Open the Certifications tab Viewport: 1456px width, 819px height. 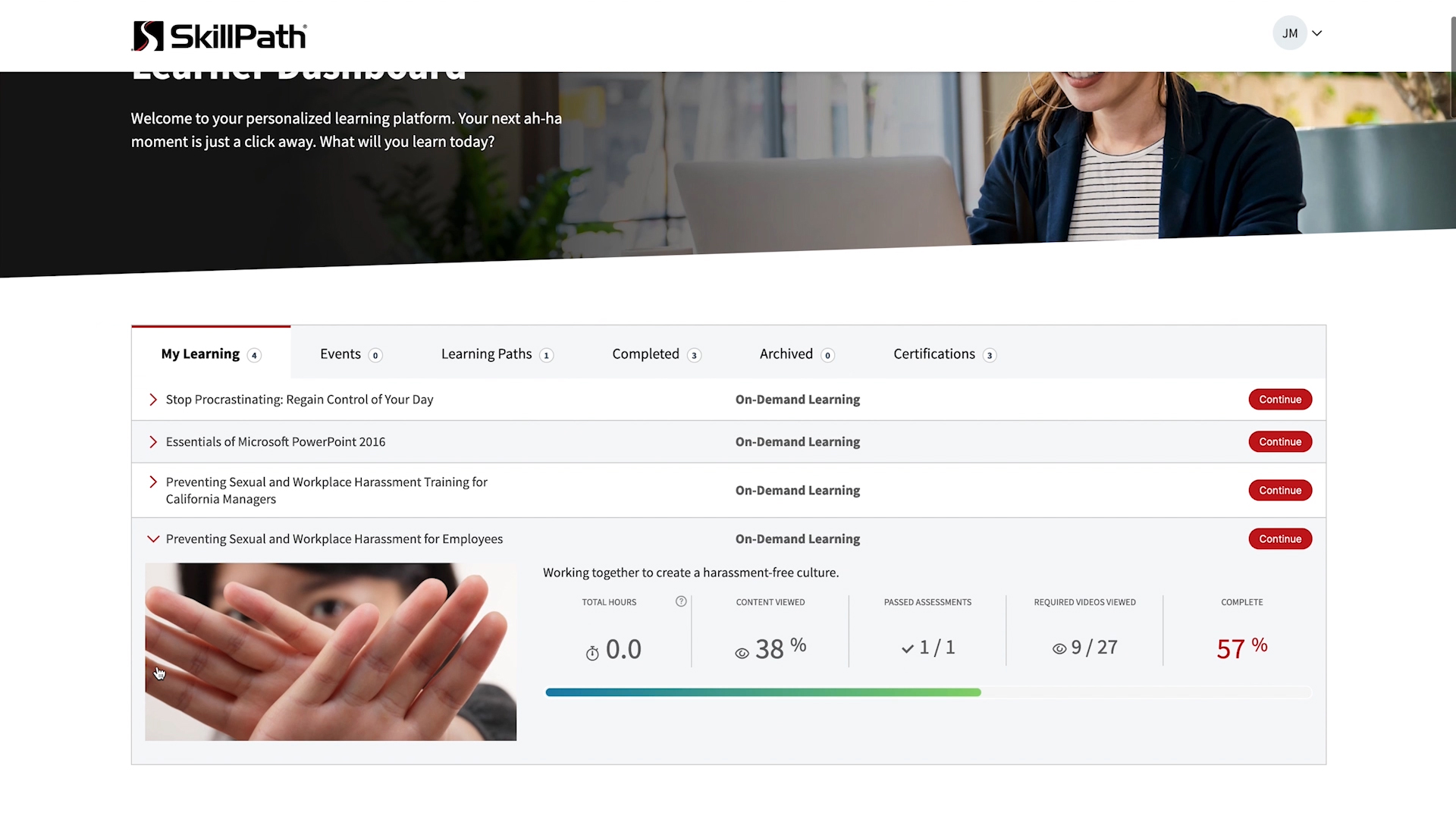(x=934, y=353)
